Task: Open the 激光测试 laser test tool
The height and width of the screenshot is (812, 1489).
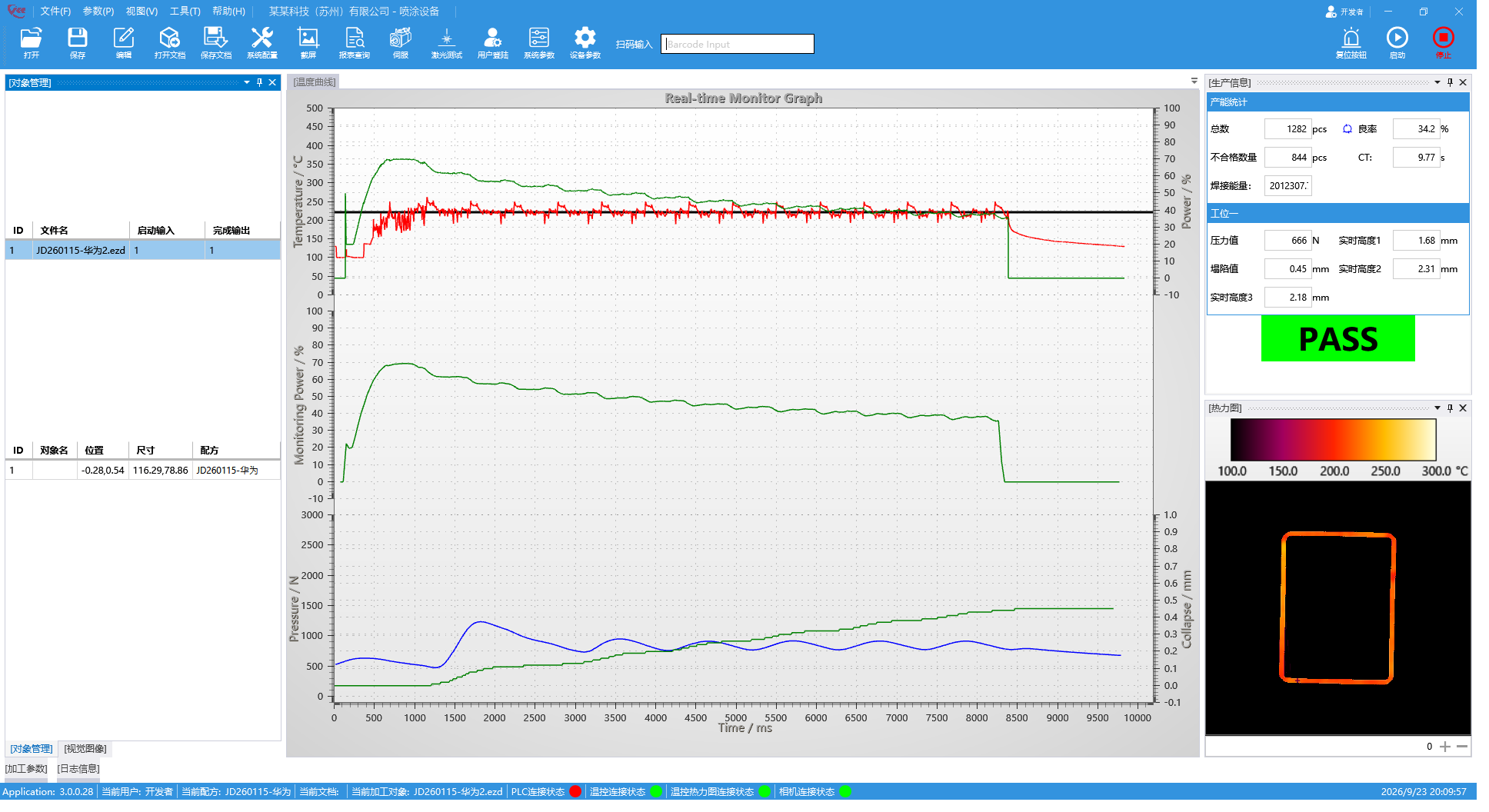Action: (446, 43)
